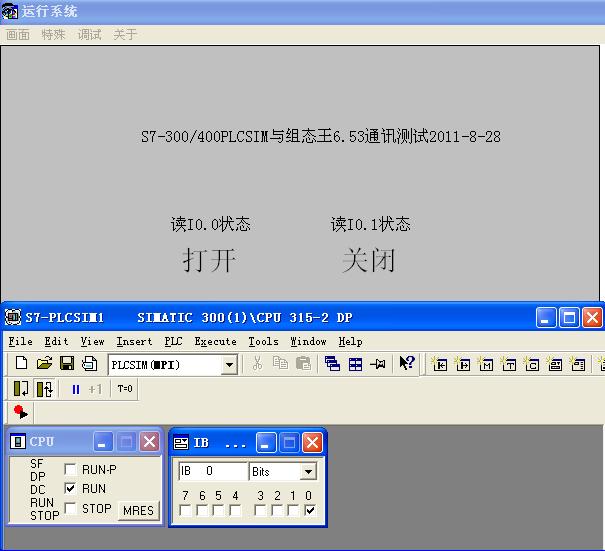The height and width of the screenshot is (551, 605).
Task: Click the MRES memory reset button
Action: [x=139, y=510]
